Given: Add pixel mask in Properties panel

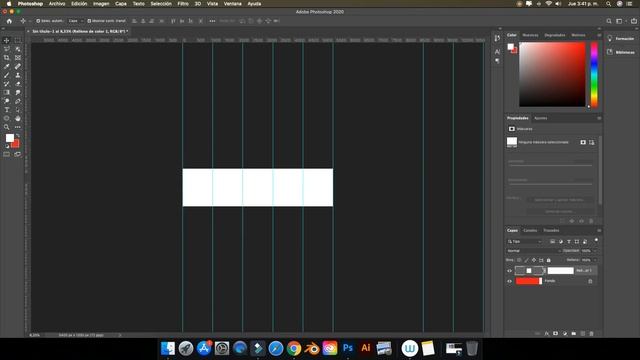Looking at the screenshot, I should [583, 142].
